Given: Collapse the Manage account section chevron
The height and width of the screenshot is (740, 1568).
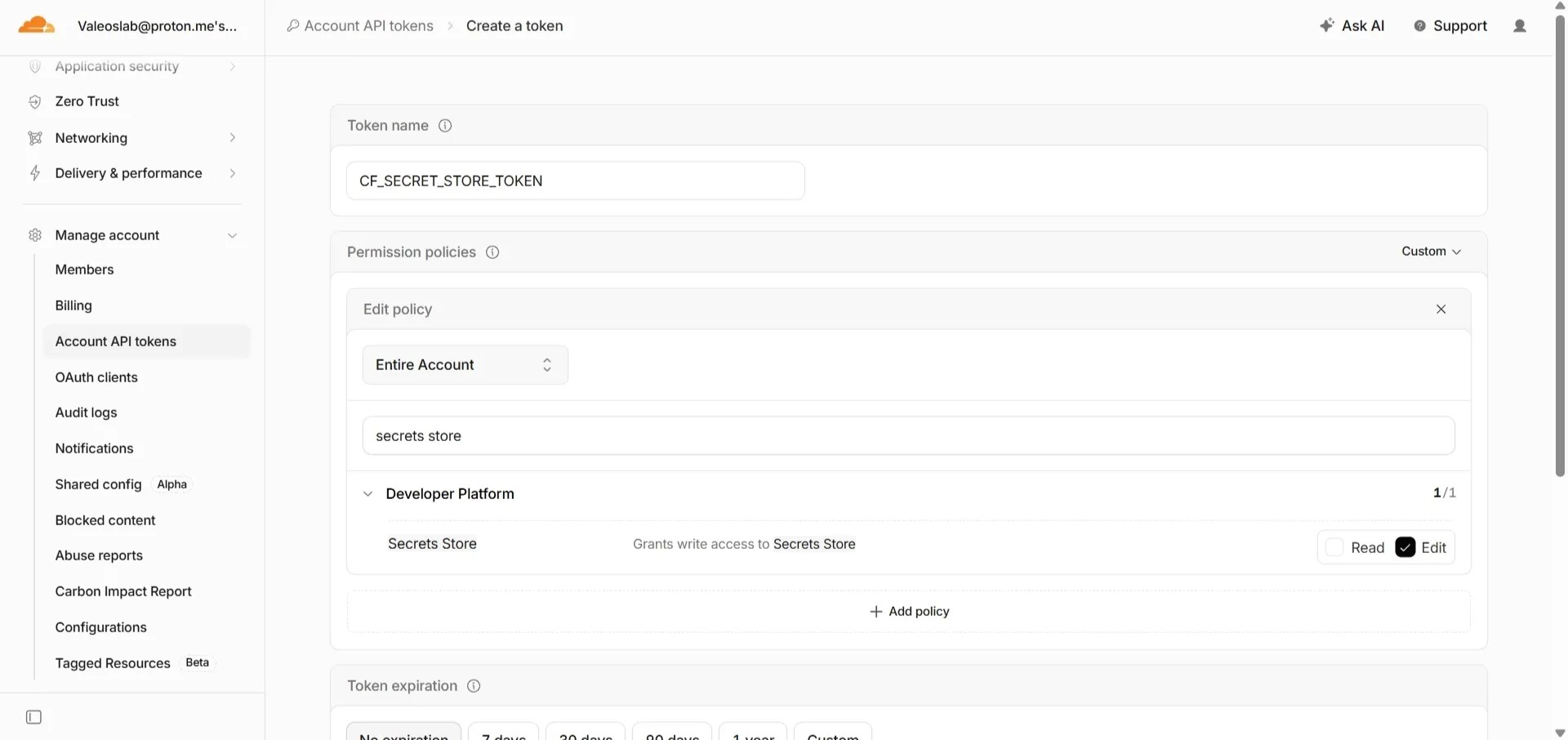Looking at the screenshot, I should 233,235.
